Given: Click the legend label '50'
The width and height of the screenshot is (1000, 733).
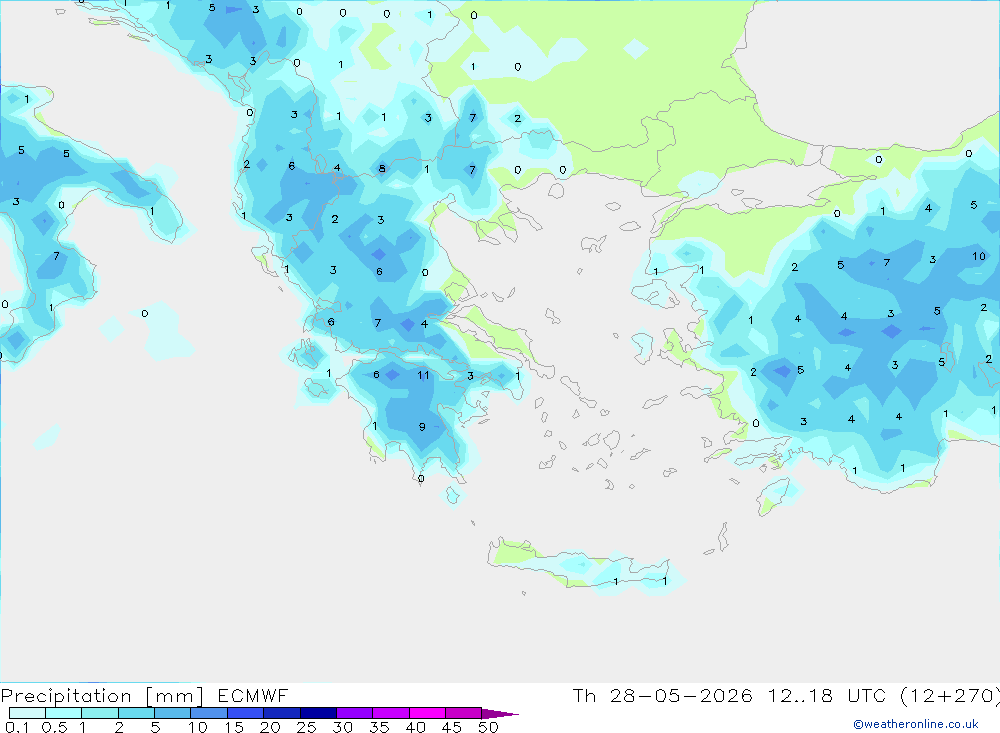Looking at the screenshot, I should pyautogui.click(x=488, y=727).
